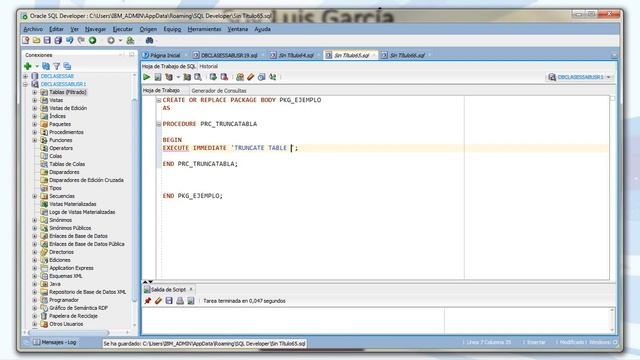Click the Autotrace icon in worksheet toolbar
This screenshot has height=360, width=640.
(187, 77)
